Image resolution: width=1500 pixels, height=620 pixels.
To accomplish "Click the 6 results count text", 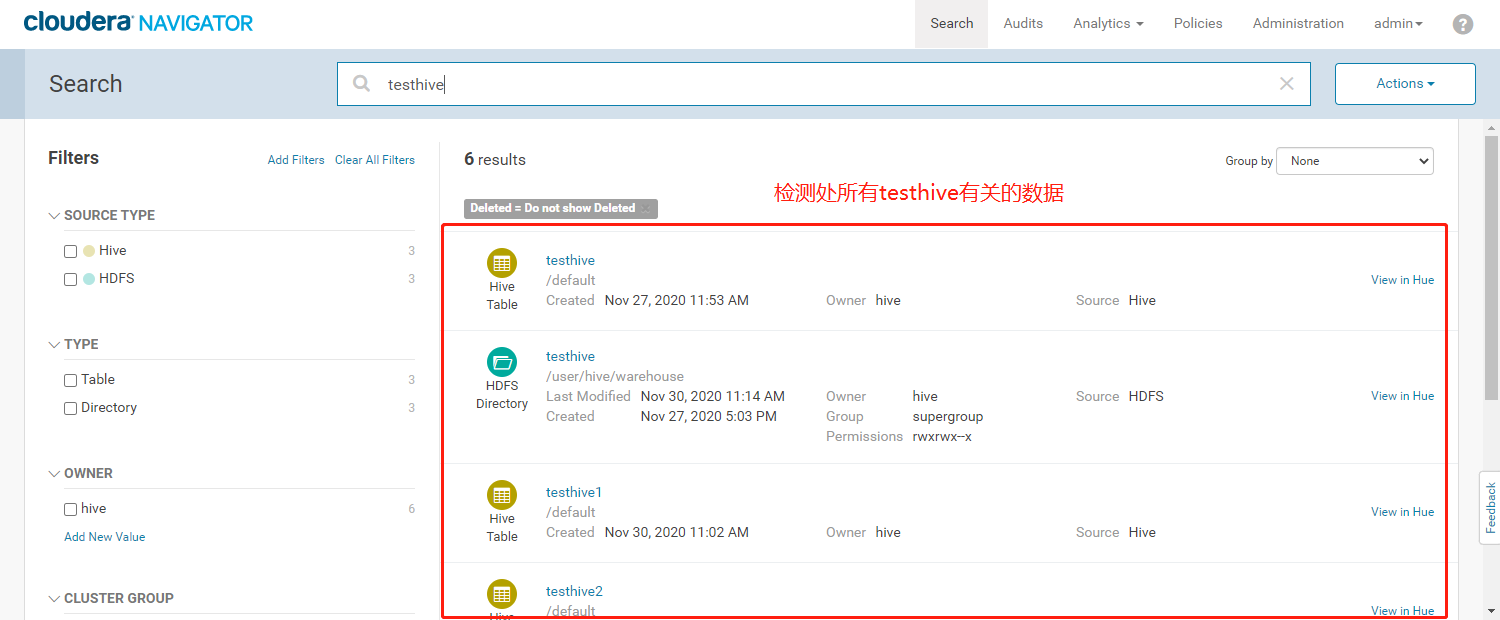I will click(x=495, y=160).
